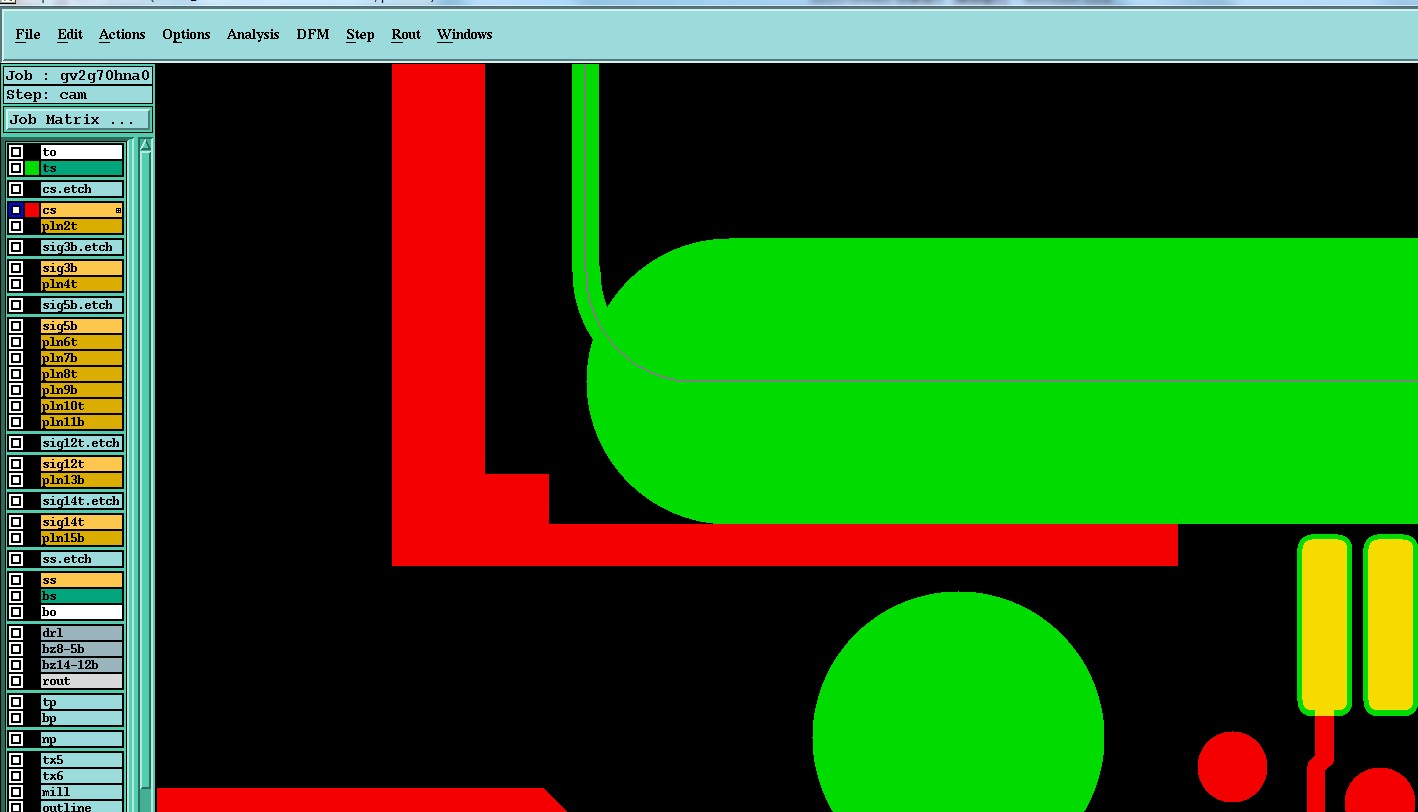
Task: Select layer name tx6
Action: [82, 776]
